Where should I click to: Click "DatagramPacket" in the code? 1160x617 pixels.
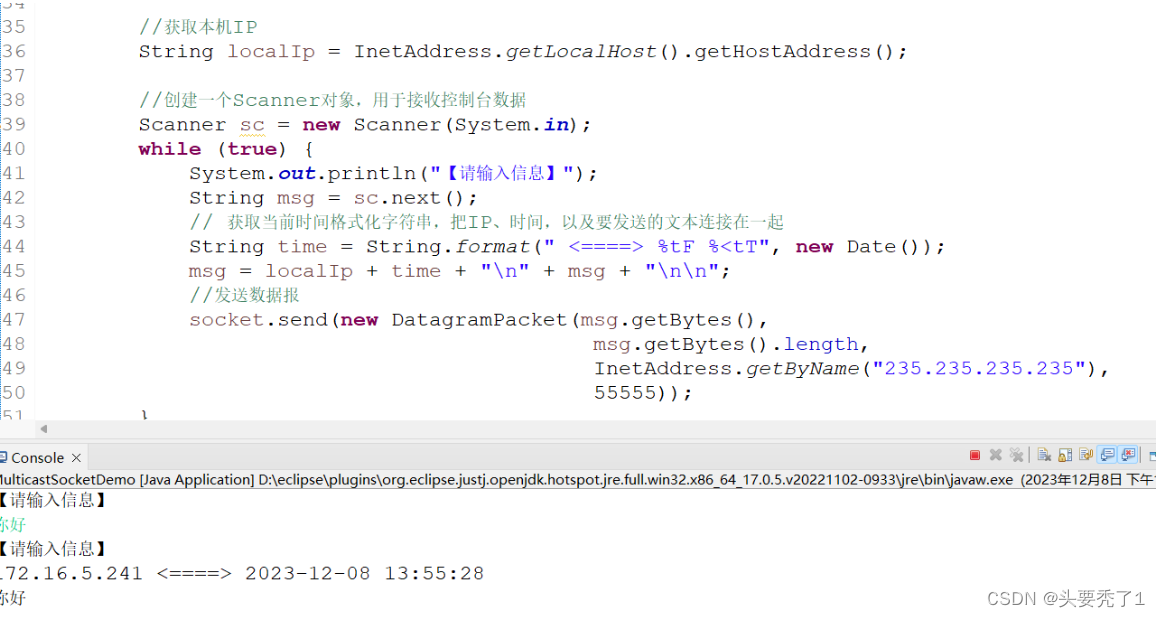tap(479, 320)
